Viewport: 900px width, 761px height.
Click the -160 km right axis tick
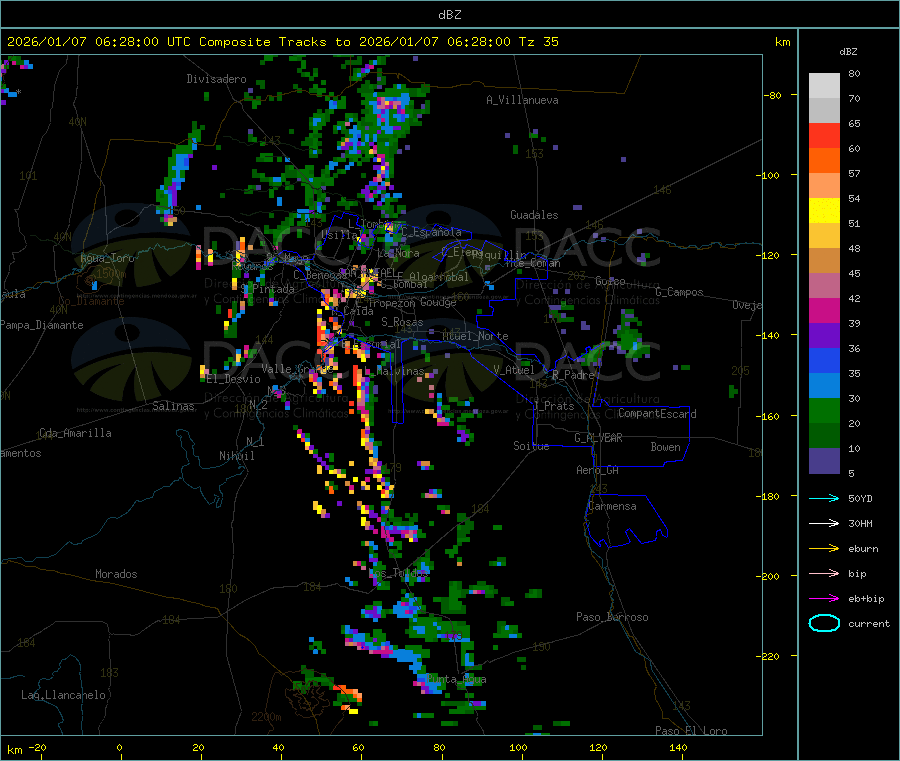[x=770, y=416]
